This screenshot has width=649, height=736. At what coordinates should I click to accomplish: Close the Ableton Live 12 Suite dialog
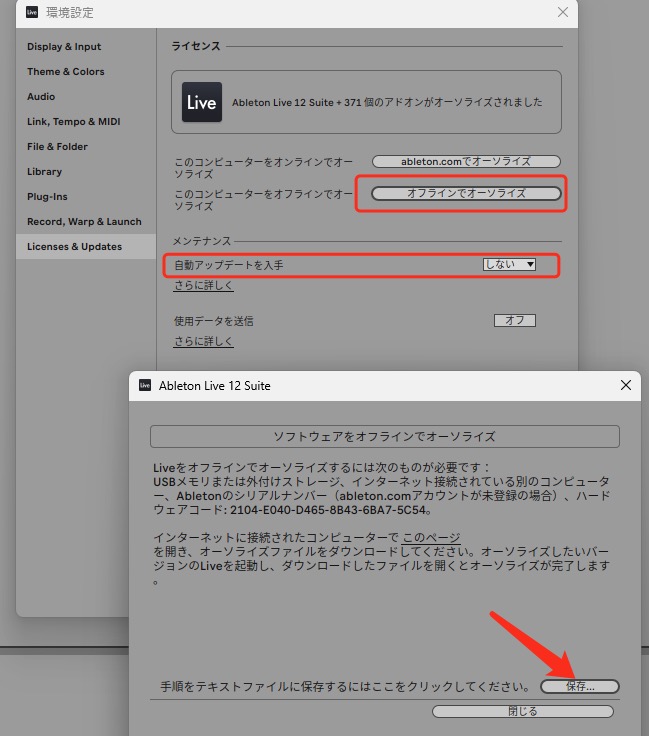626,385
